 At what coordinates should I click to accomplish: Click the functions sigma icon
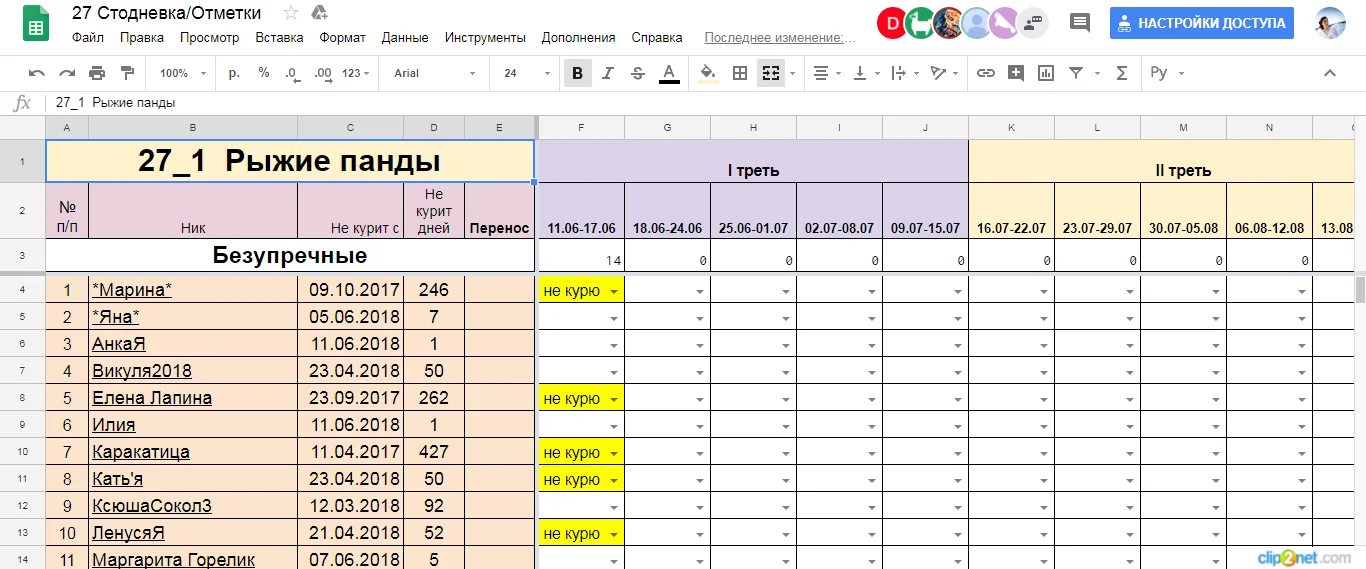(x=1121, y=73)
